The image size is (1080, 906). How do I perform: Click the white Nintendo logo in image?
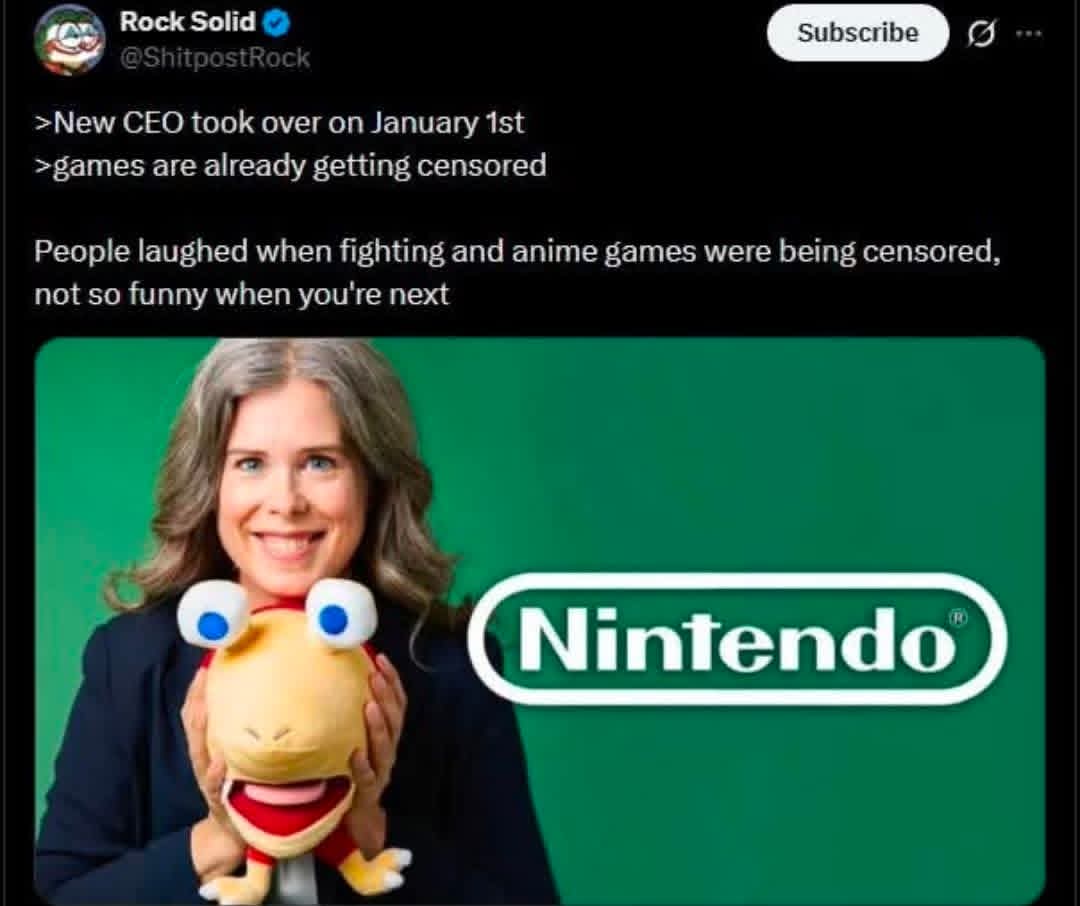point(738,639)
